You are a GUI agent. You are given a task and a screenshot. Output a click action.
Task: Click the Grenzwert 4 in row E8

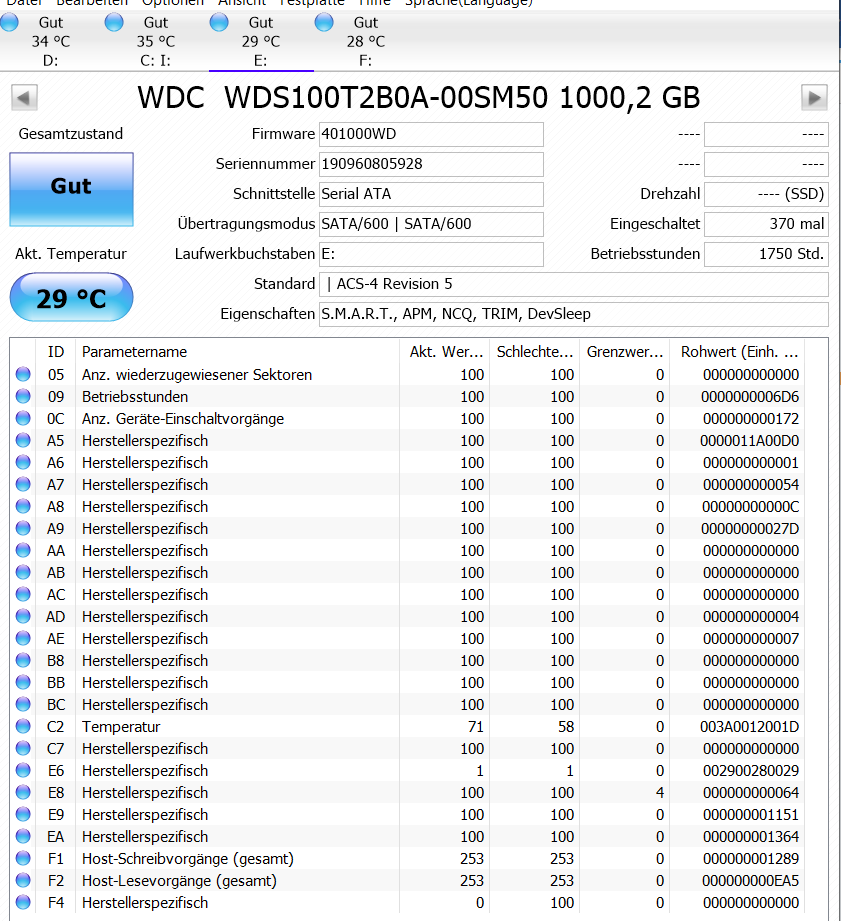(660, 793)
